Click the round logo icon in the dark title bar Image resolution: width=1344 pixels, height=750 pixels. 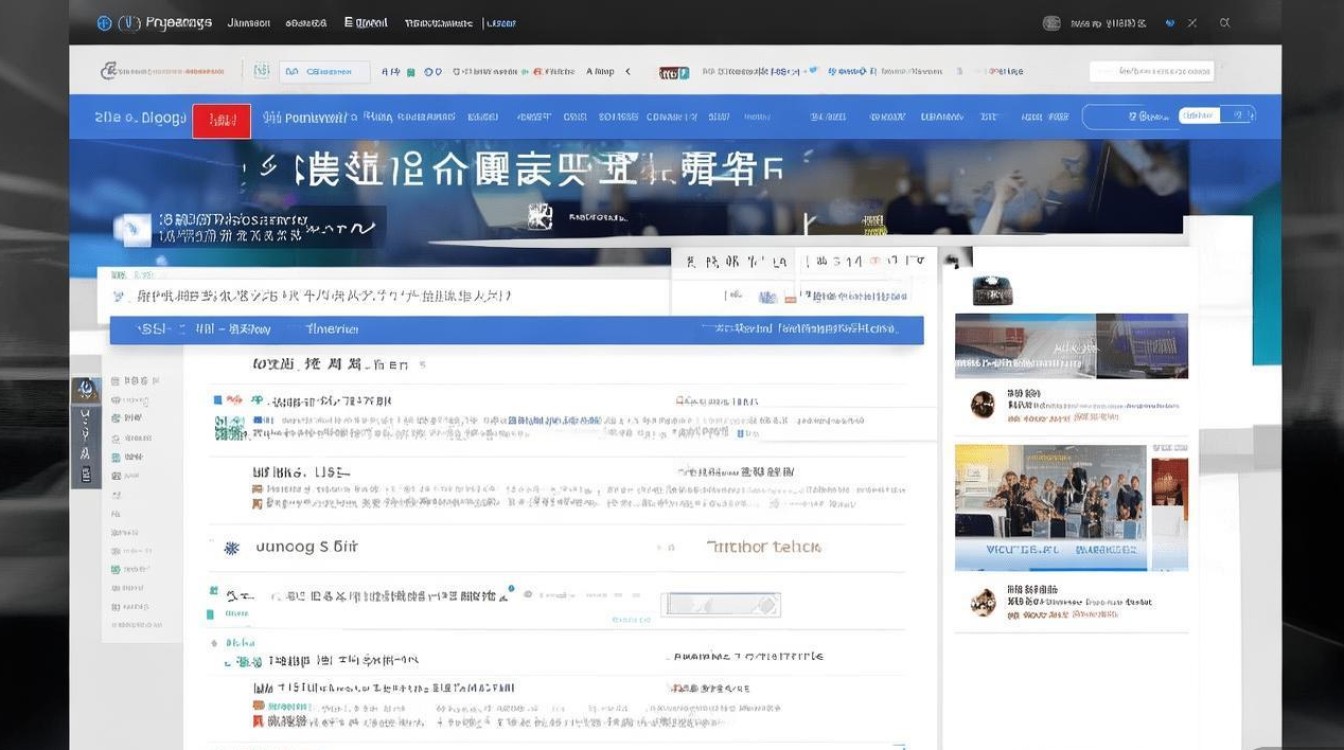point(105,23)
